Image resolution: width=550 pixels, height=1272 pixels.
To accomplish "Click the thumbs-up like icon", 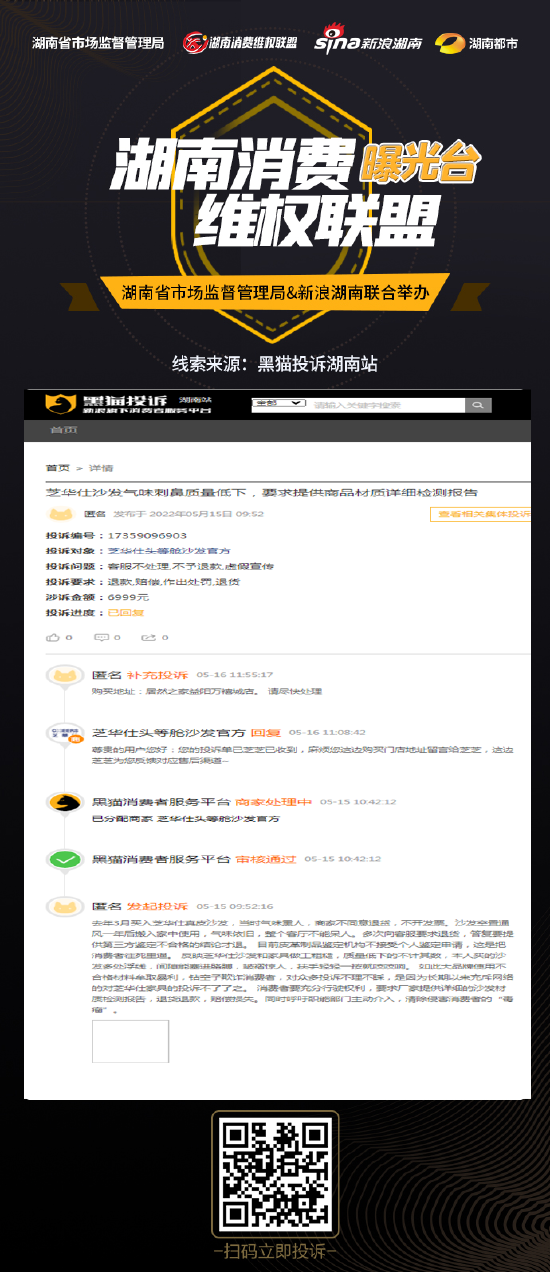I will click(53, 637).
